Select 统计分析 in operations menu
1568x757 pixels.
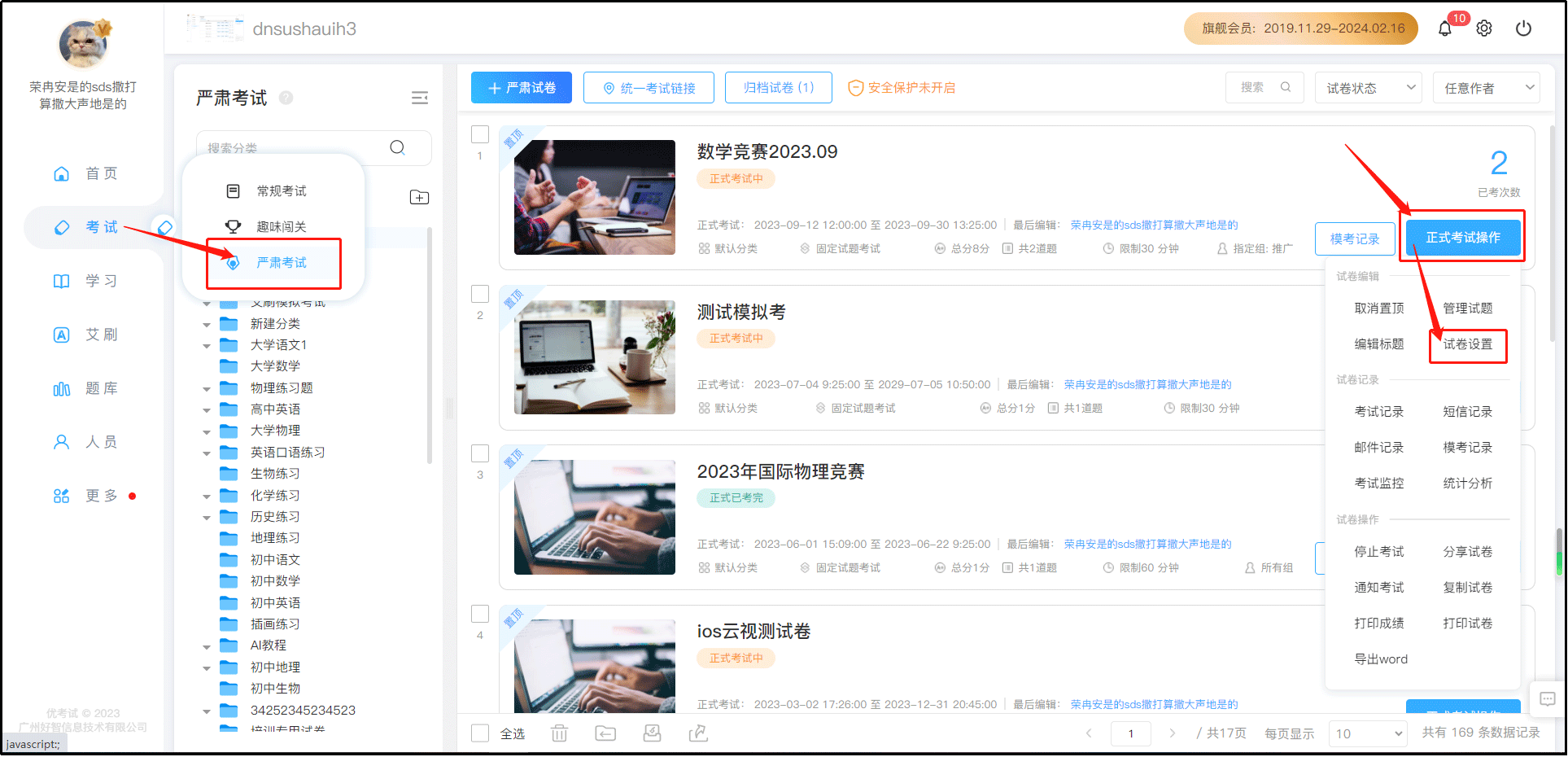(1468, 484)
